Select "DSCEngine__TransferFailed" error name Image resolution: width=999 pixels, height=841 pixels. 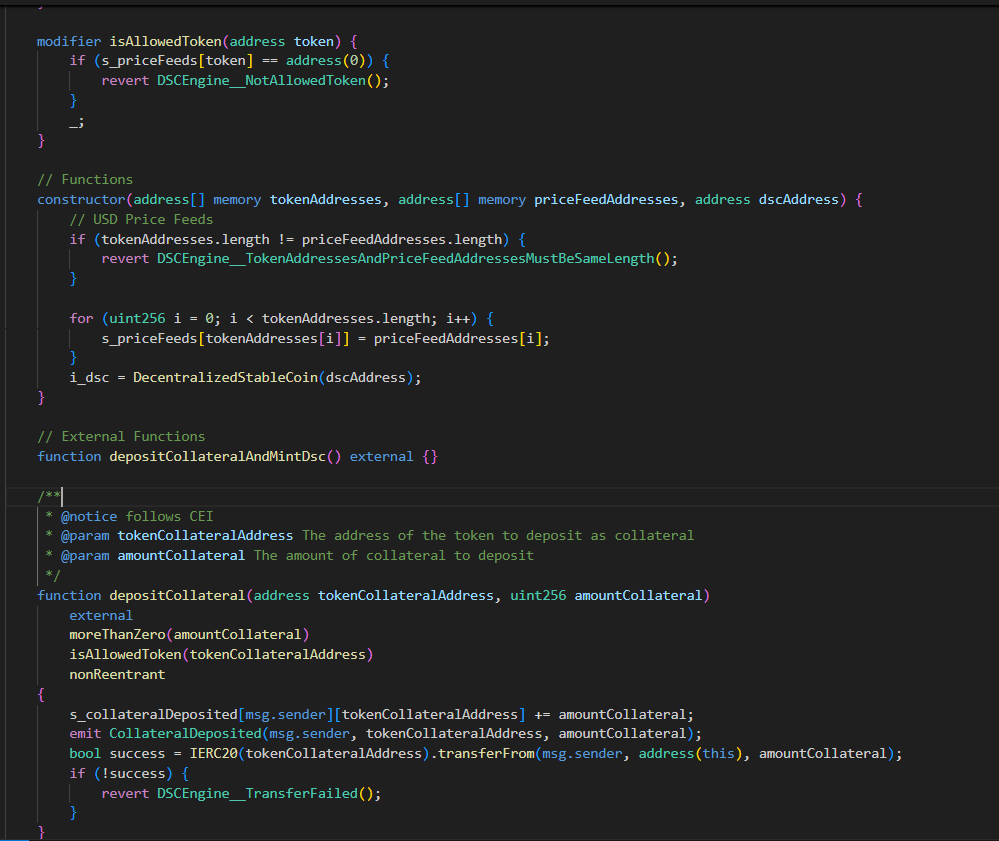(257, 794)
